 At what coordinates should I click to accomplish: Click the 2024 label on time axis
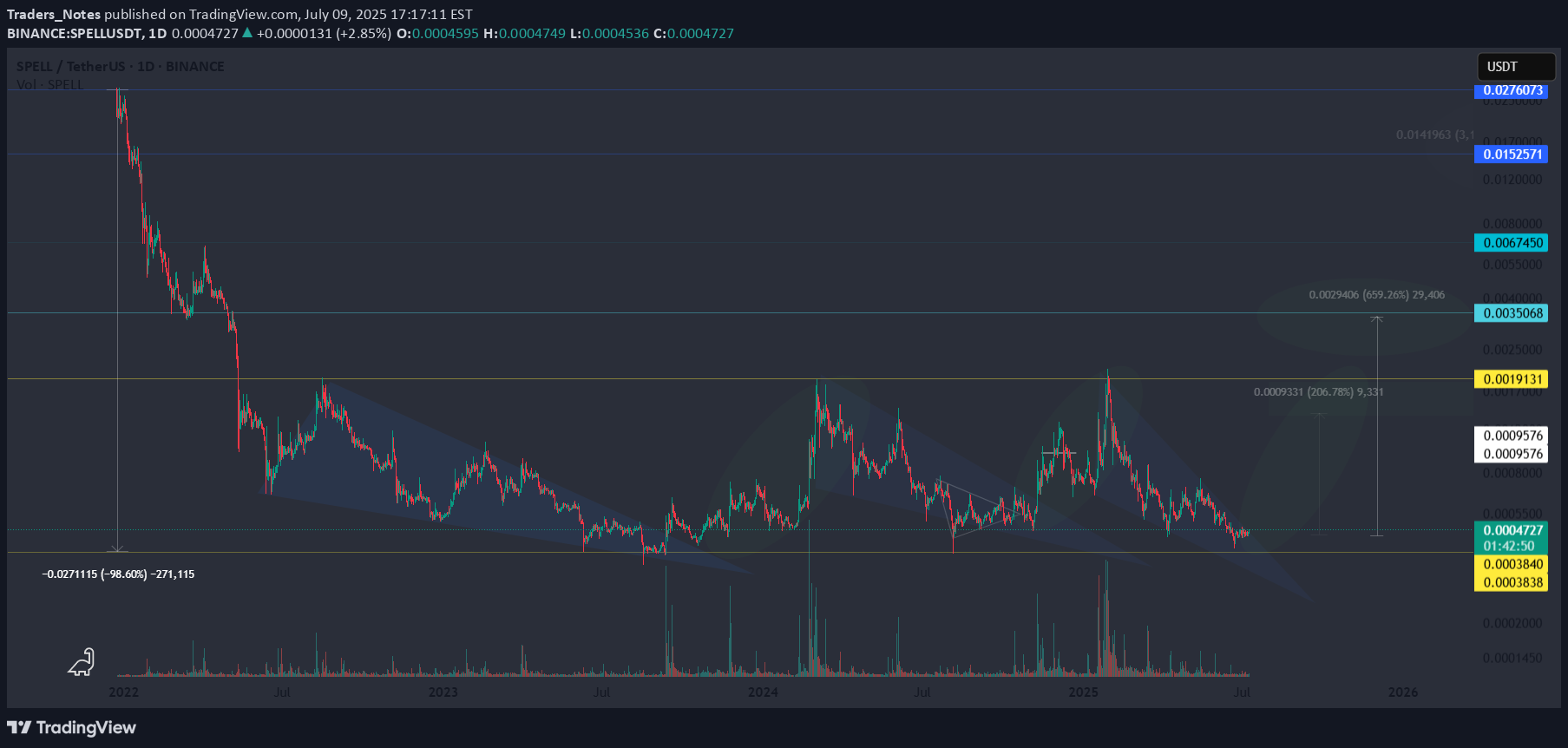tap(763, 692)
